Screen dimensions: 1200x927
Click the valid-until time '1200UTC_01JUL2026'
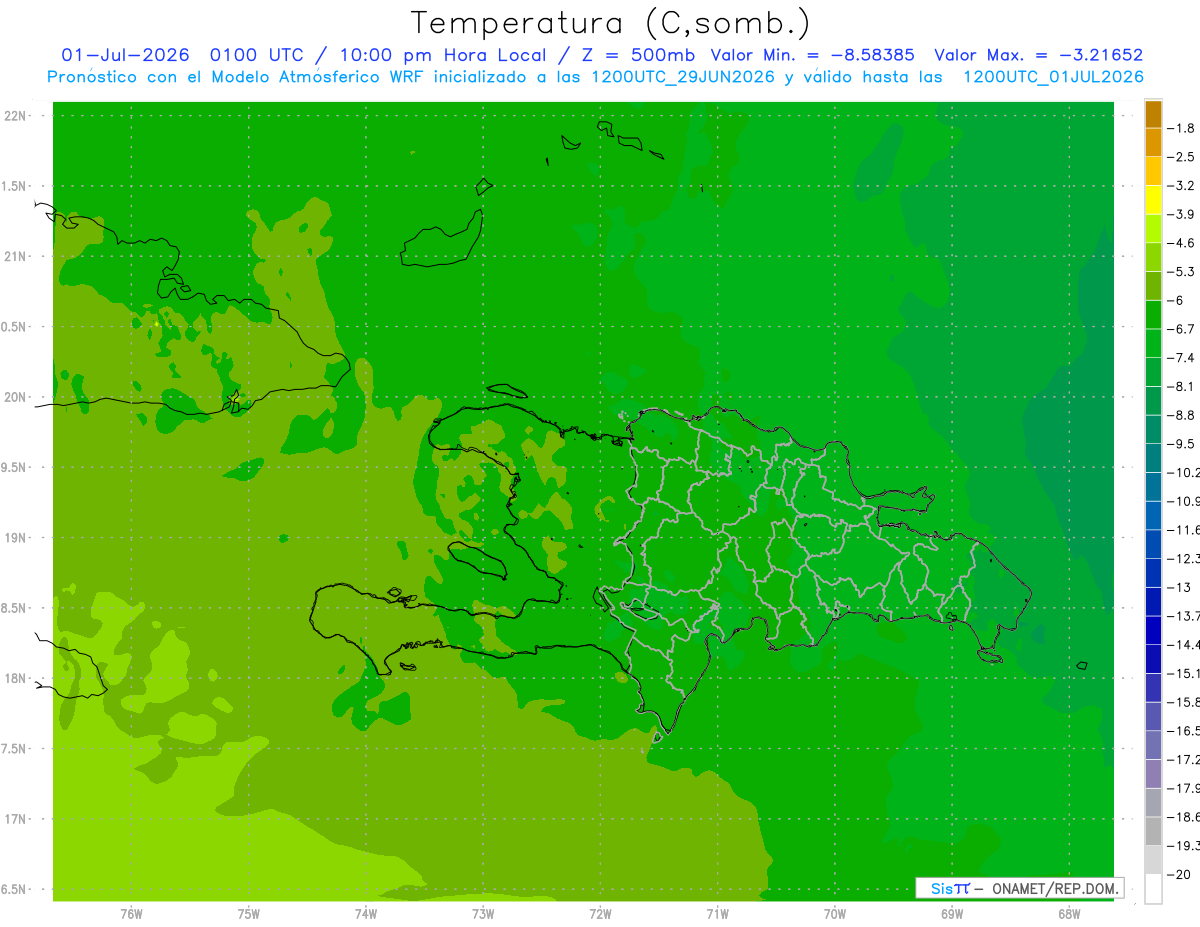click(x=1053, y=77)
